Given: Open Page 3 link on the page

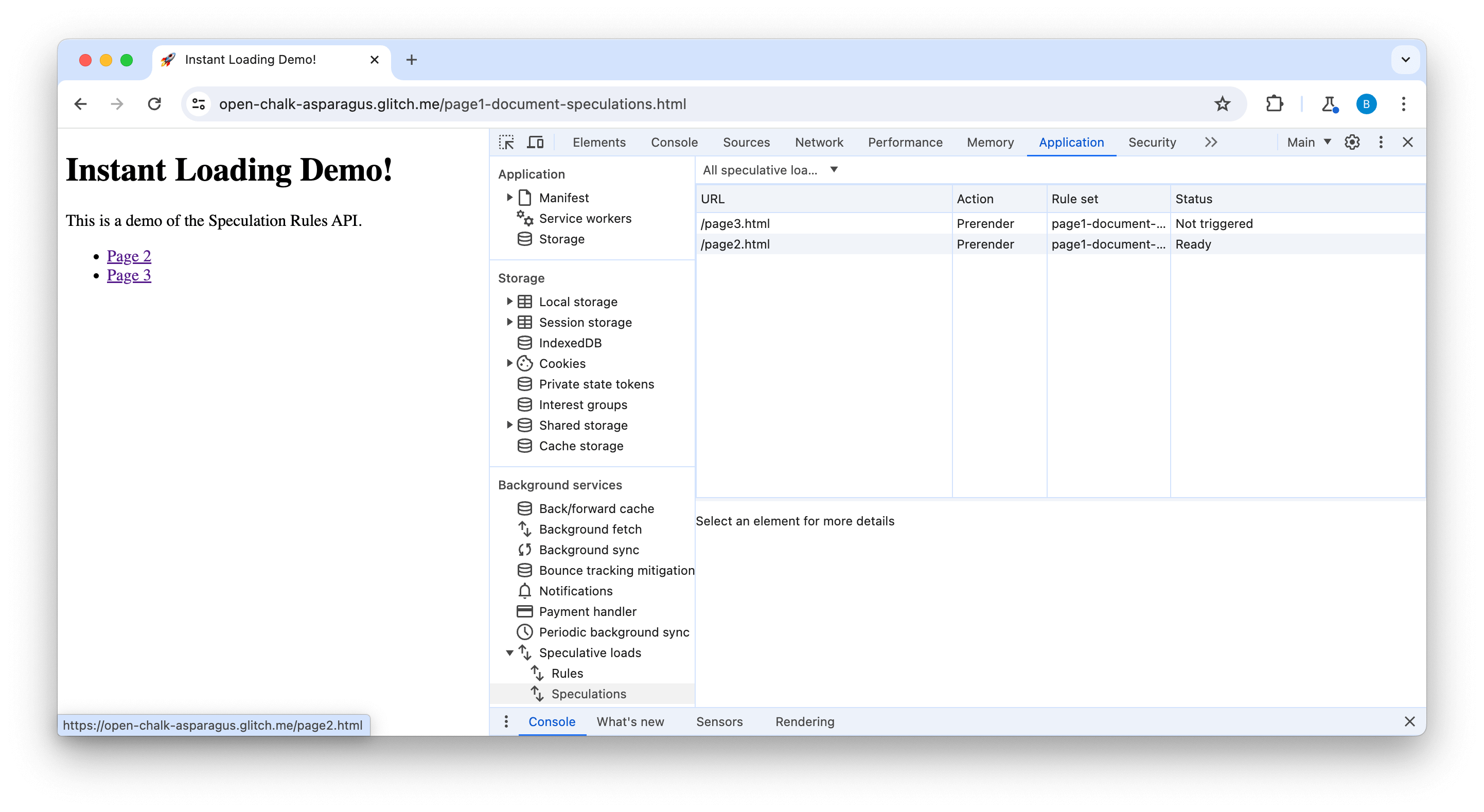Looking at the screenshot, I should click(x=128, y=275).
